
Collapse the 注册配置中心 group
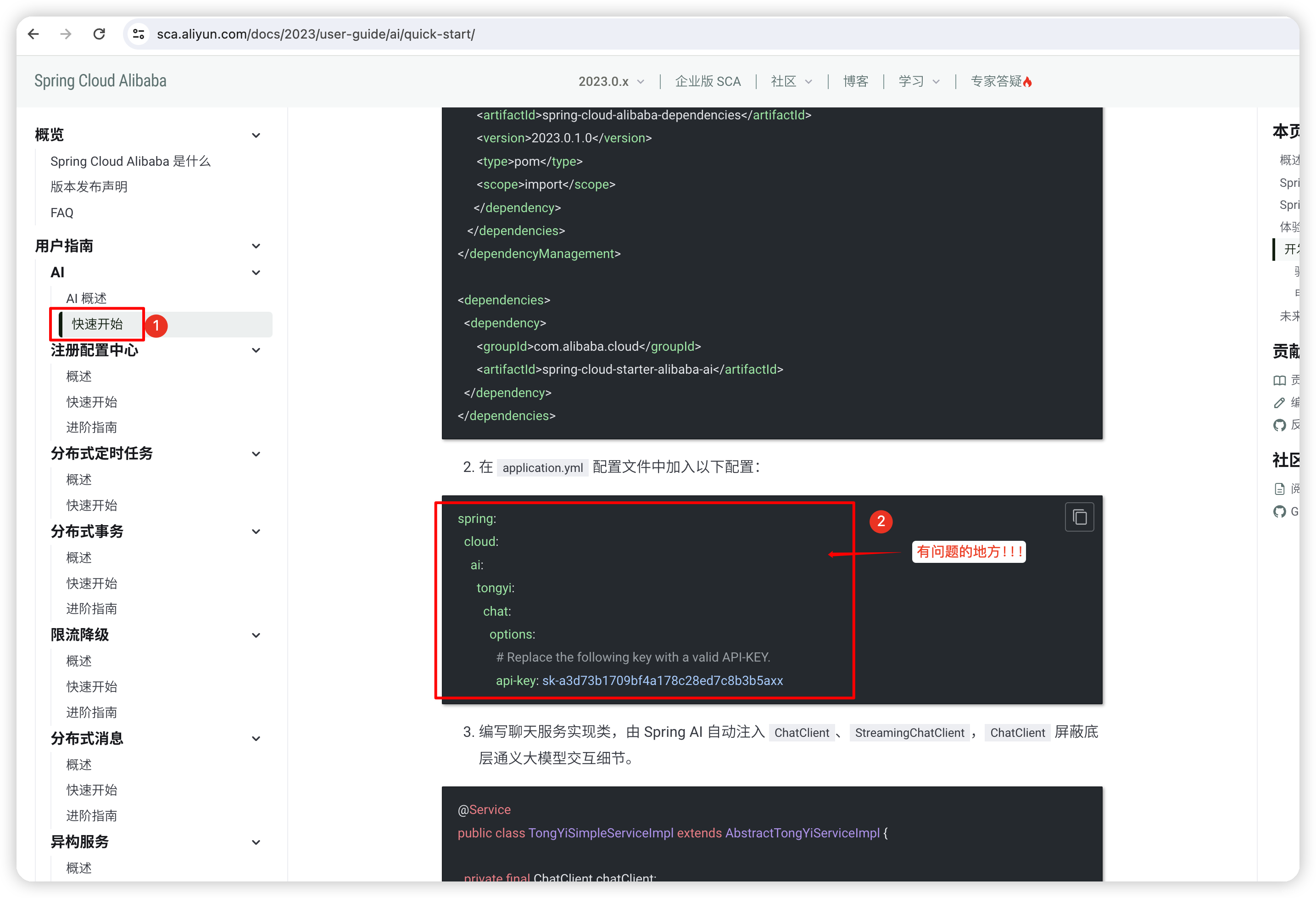(256, 350)
